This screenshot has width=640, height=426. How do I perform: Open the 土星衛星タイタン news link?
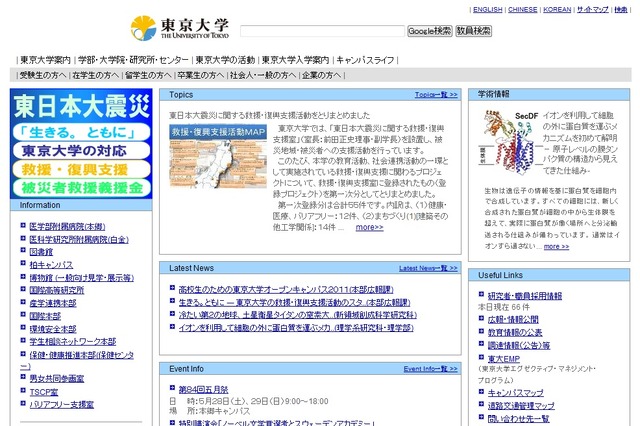[x=298, y=315]
